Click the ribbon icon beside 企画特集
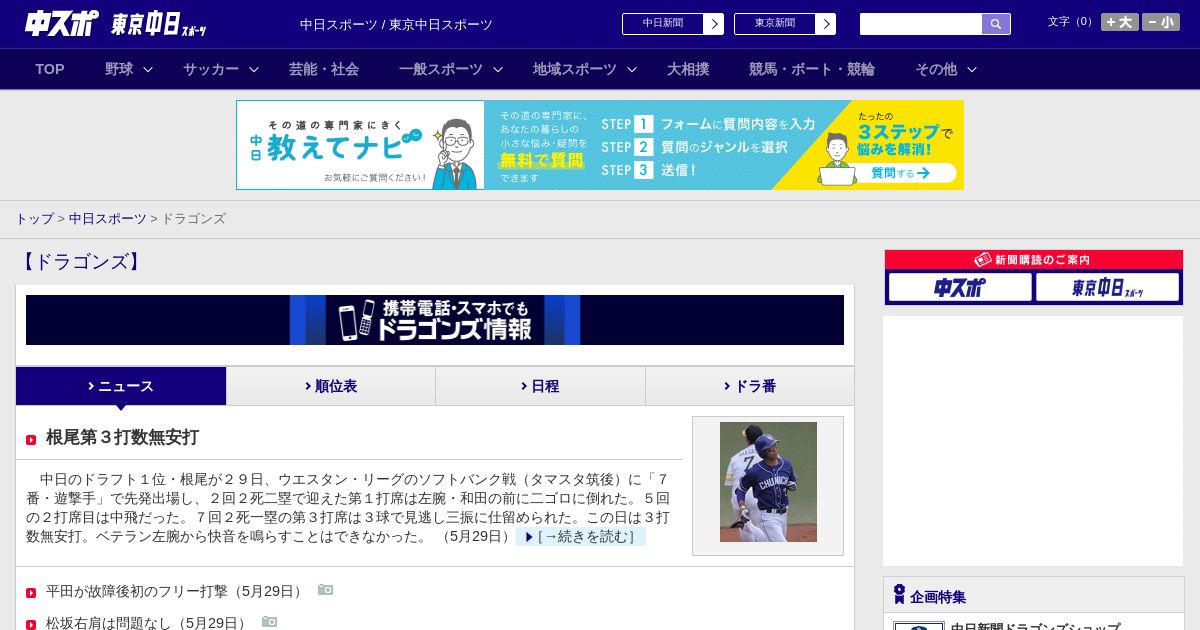The image size is (1200, 630). point(899,595)
